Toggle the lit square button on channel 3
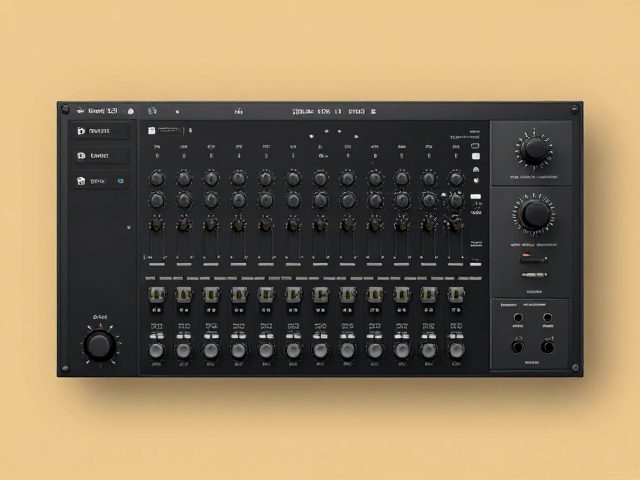 pyautogui.click(x=211, y=295)
